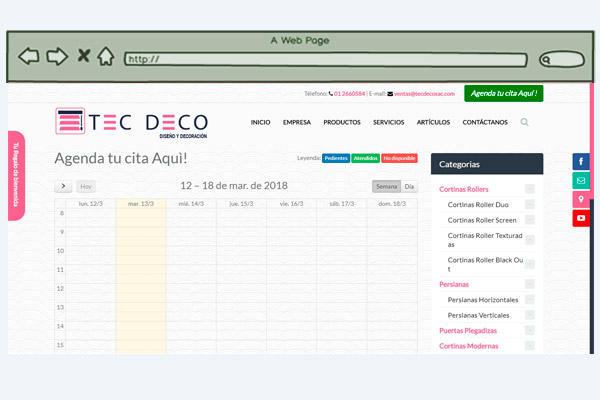
Task: Click the blue Pendientes legend badge
Action: click(x=335, y=158)
